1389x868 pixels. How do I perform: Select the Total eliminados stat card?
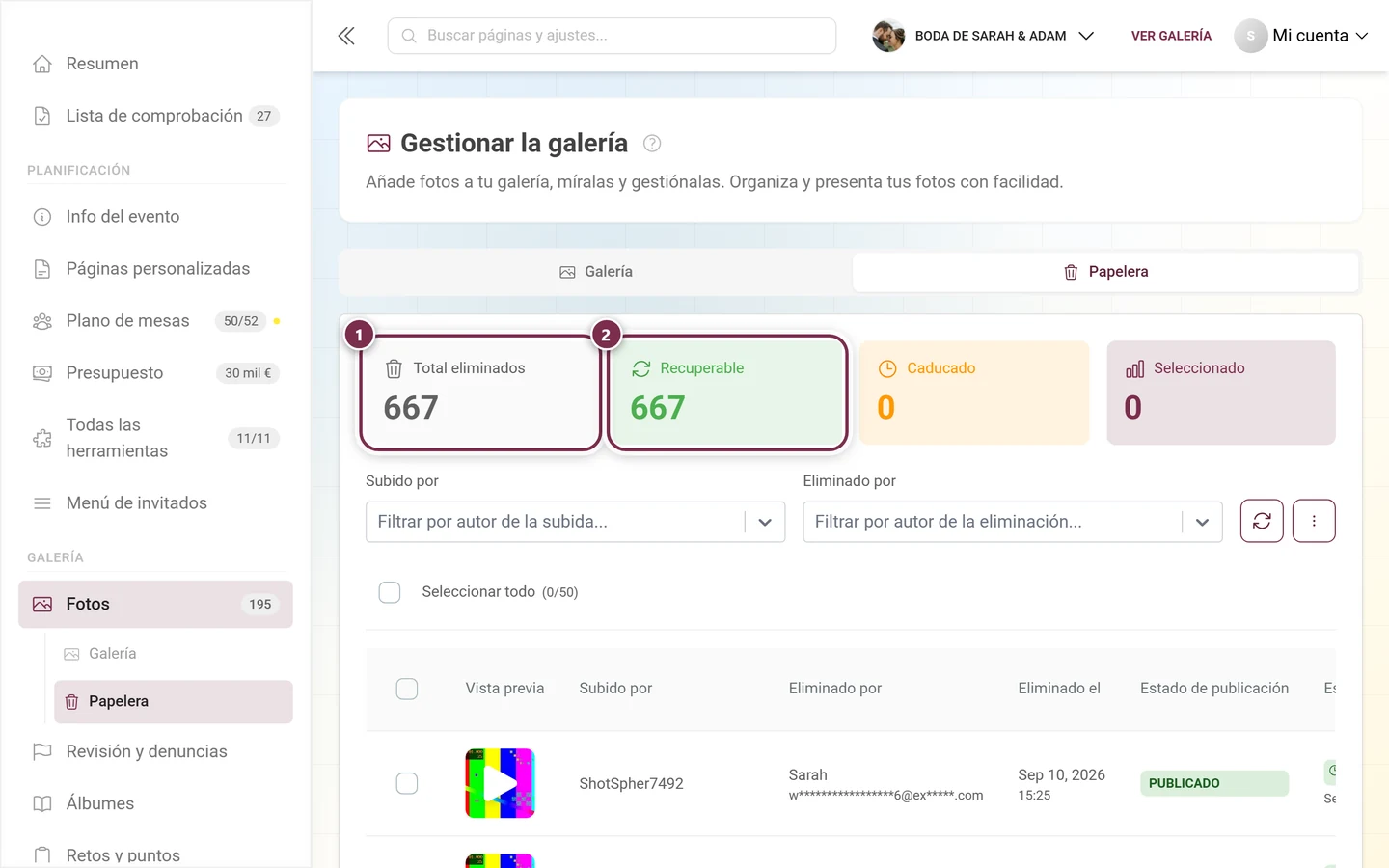pos(480,393)
